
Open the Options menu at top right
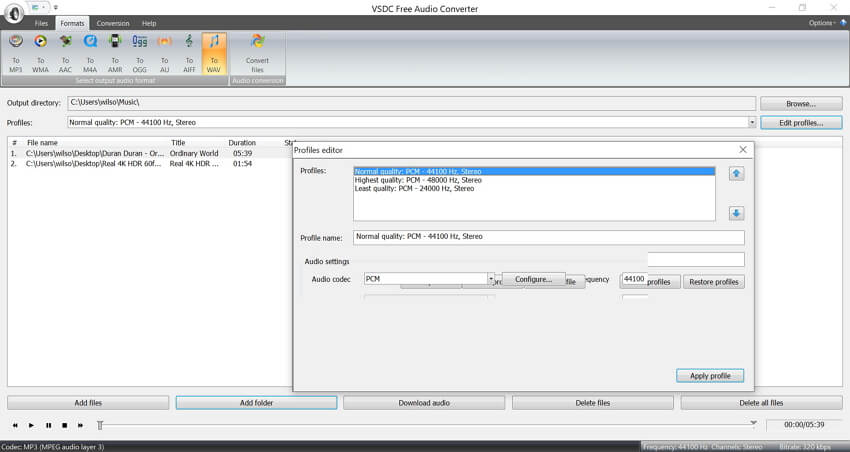pos(822,23)
